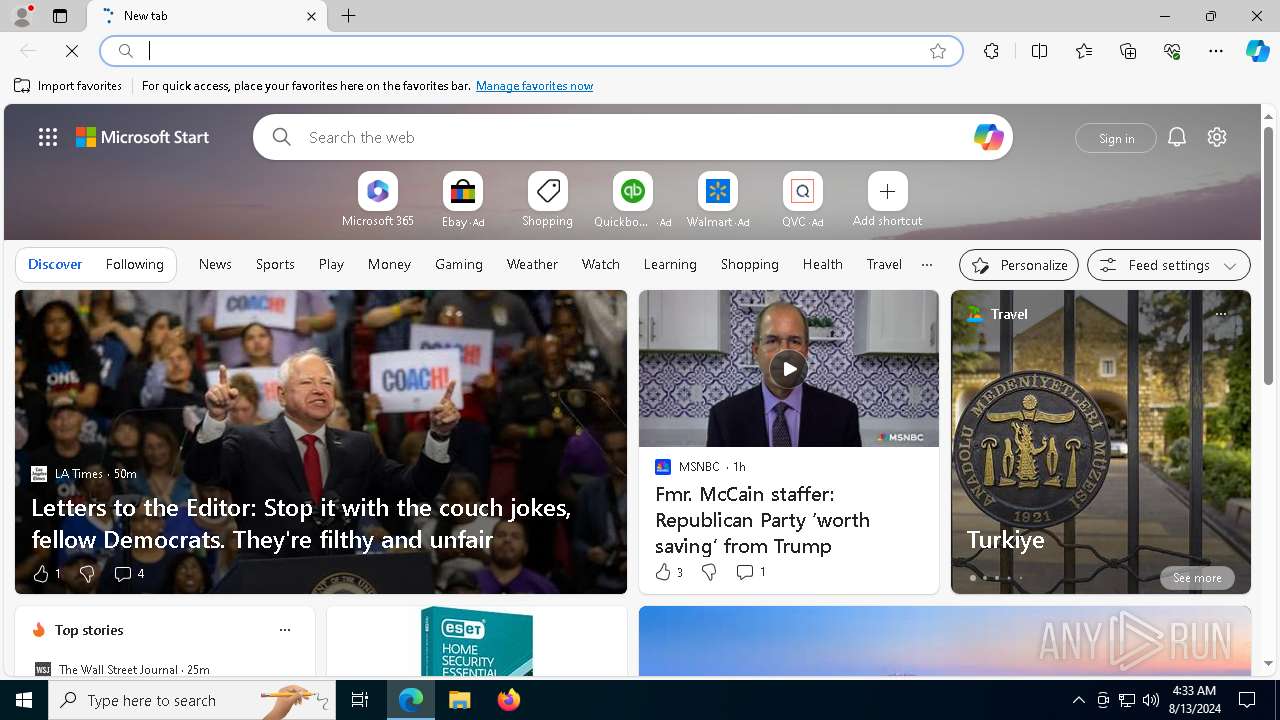Open comments on LA Times article
This screenshot has height=720, width=1280.
pyautogui.click(x=128, y=574)
